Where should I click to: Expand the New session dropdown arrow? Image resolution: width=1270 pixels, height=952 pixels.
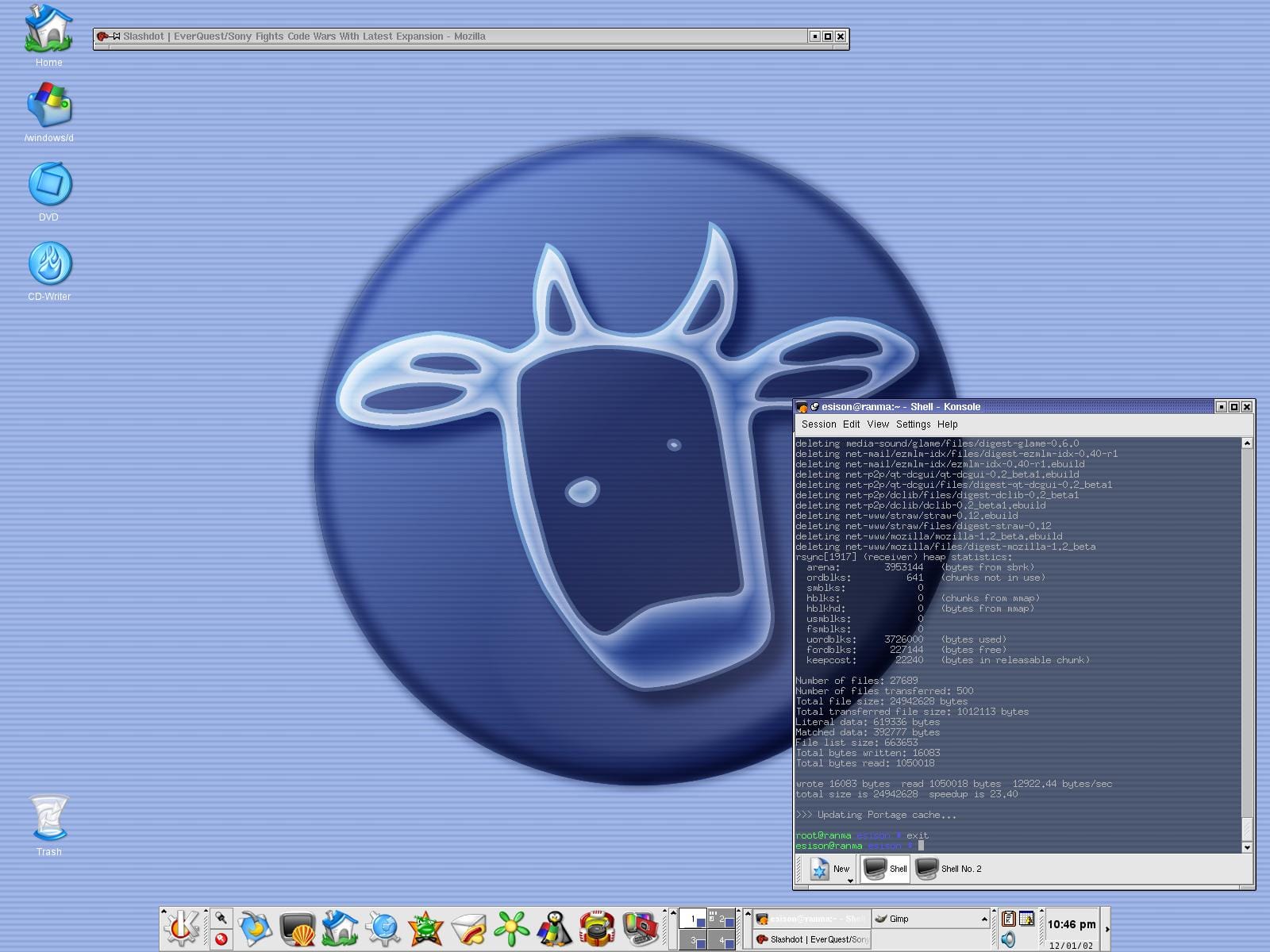coord(850,881)
